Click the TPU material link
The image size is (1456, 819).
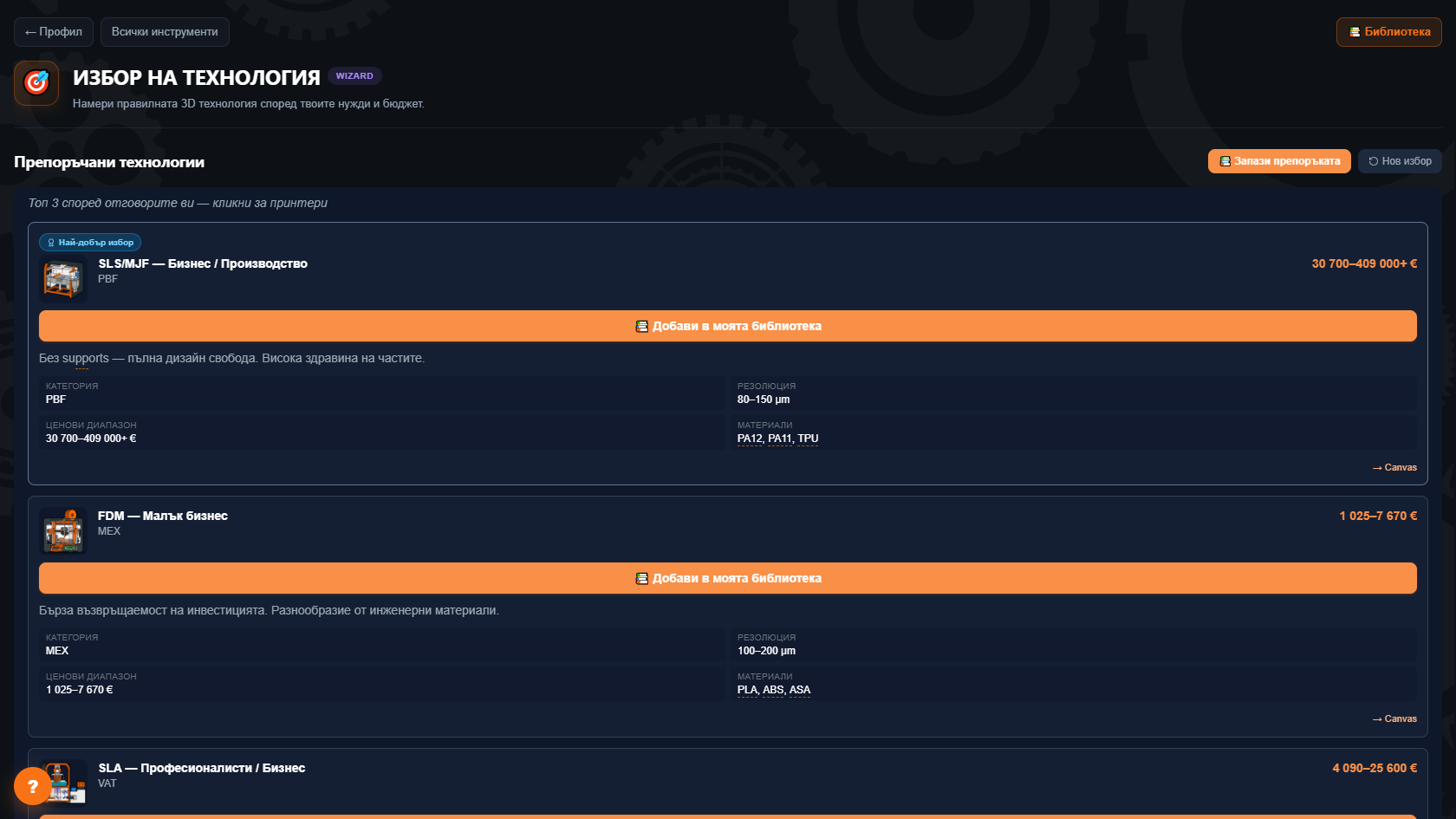[808, 439]
